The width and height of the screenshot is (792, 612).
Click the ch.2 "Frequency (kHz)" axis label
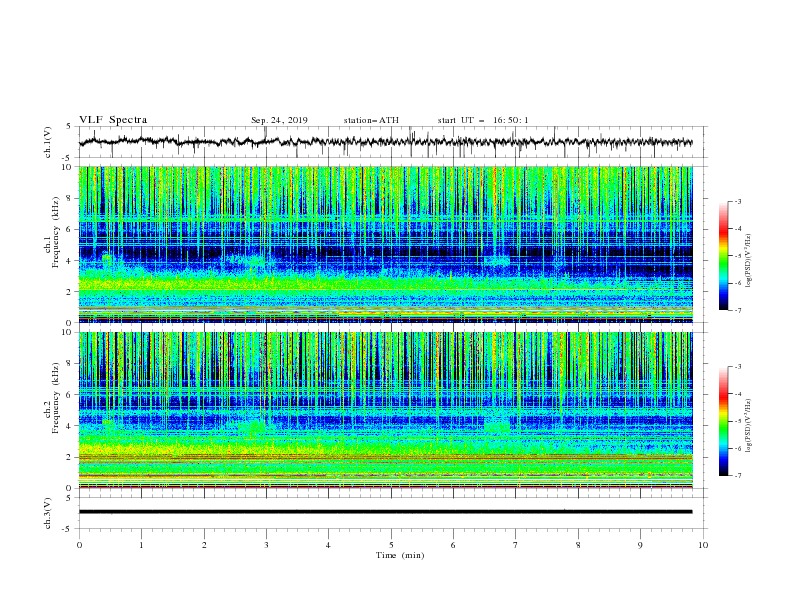point(56,397)
